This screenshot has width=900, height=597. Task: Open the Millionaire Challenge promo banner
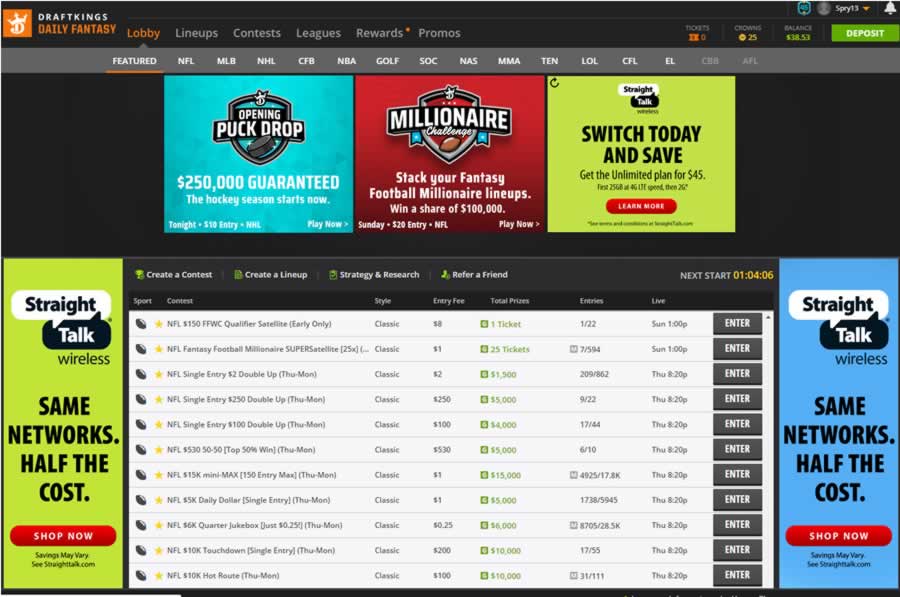[x=450, y=154]
